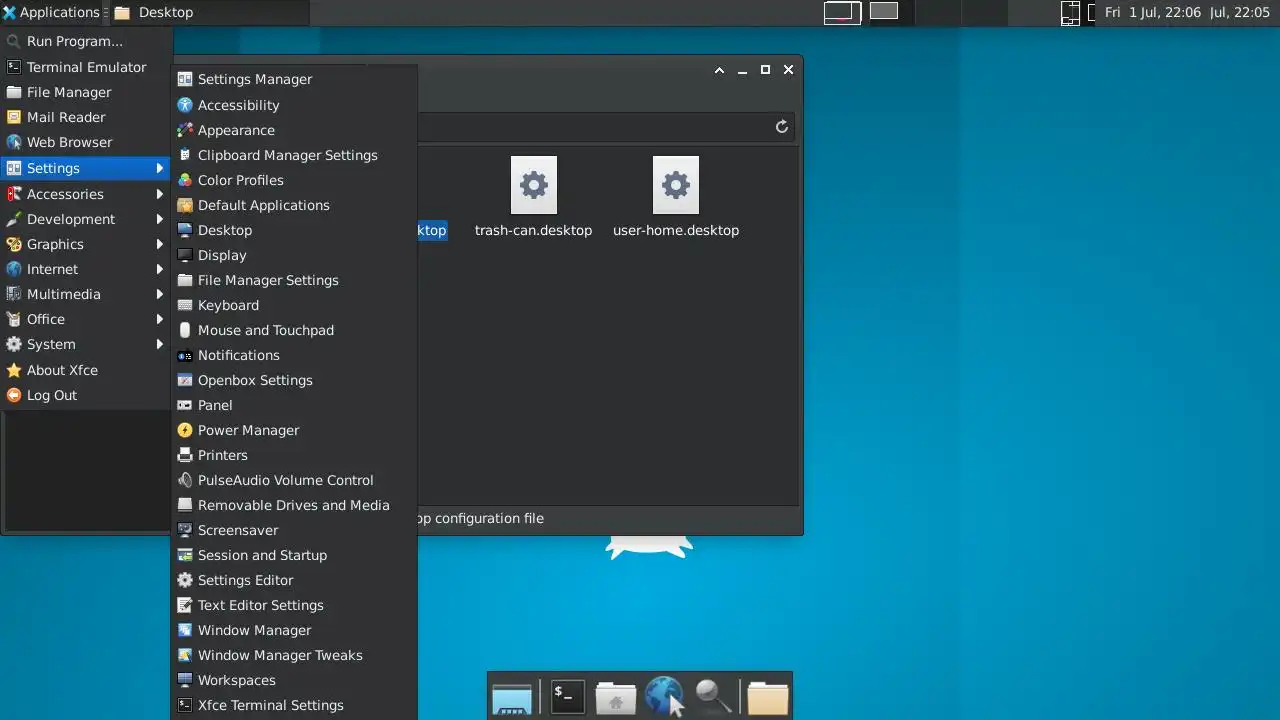The width and height of the screenshot is (1280, 720).
Task: Open Window Manager Tweaks entry
Action: coord(294,655)
